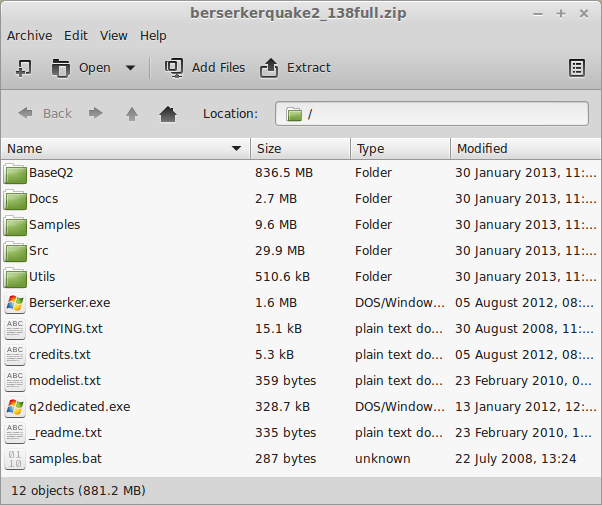Select the Berserker.exe file name
Viewport: 602px width, 505px height.
(70, 303)
